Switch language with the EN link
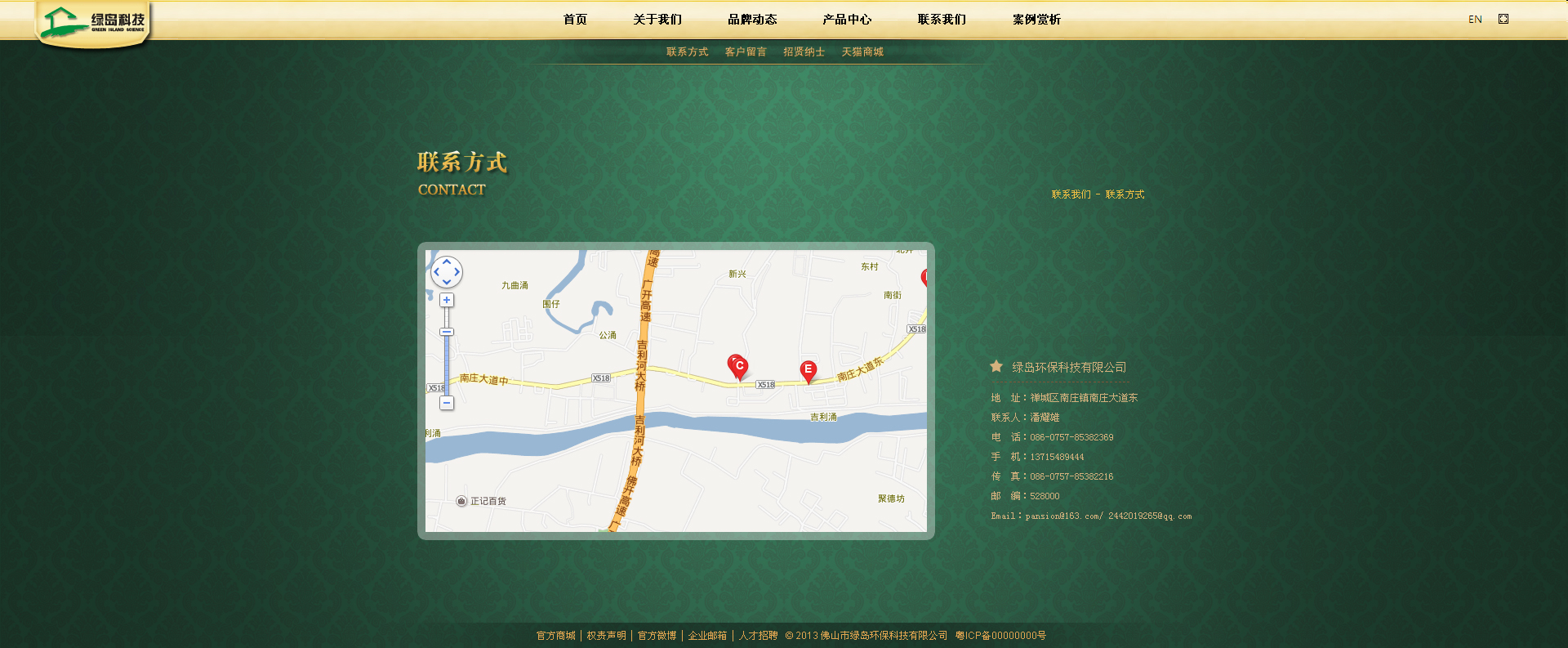 click(x=1475, y=19)
